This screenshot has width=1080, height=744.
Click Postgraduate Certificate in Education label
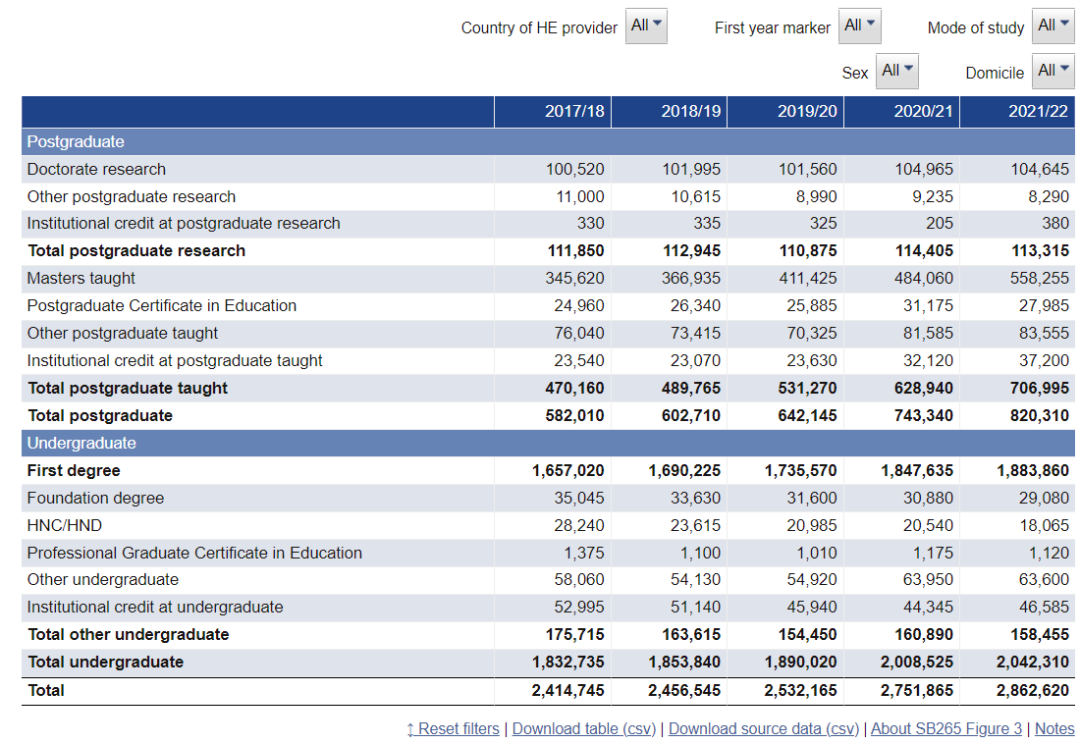[162, 306]
